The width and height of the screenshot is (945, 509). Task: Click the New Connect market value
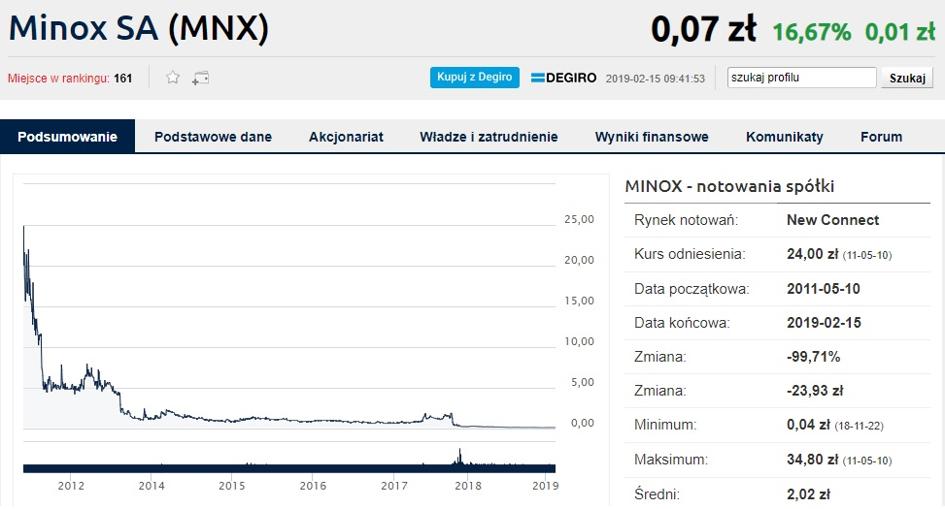833,220
